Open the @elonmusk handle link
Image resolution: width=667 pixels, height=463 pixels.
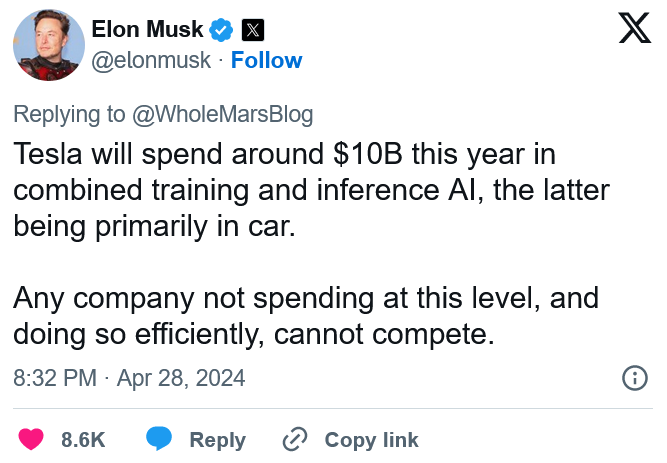151,60
